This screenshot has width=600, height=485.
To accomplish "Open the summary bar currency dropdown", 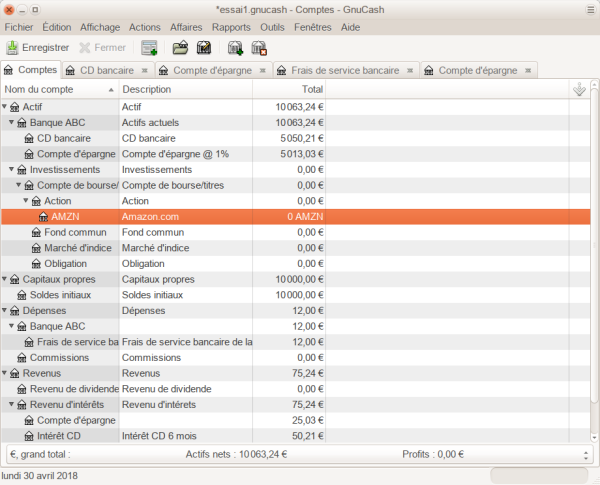I will (583, 454).
